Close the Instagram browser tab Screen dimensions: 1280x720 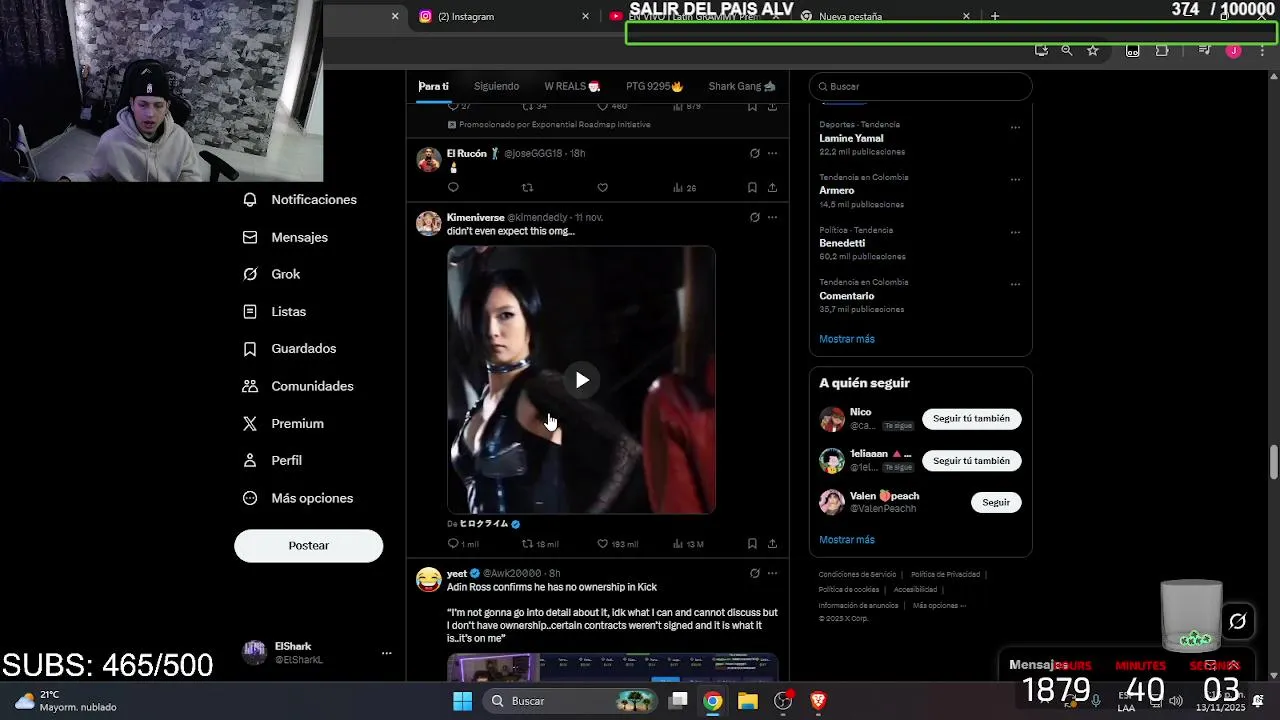pyautogui.click(x=585, y=17)
